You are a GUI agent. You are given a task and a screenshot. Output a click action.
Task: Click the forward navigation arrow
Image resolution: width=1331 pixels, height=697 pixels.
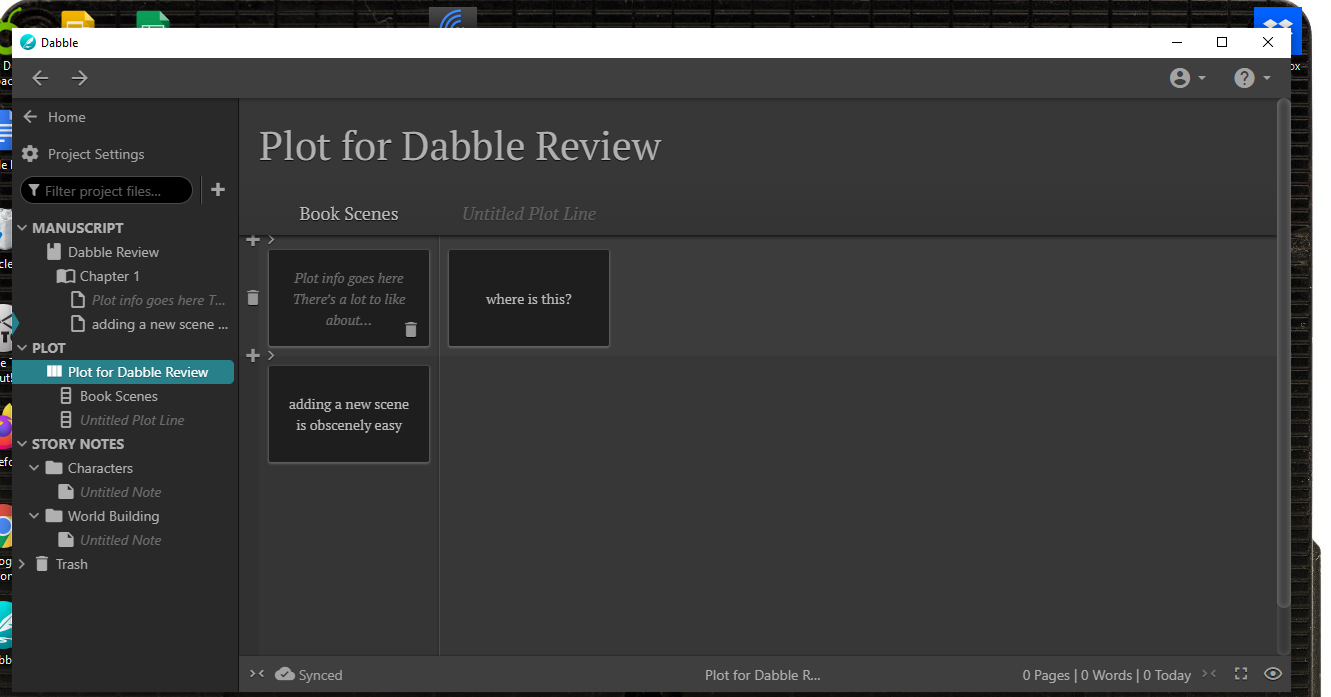tap(80, 78)
